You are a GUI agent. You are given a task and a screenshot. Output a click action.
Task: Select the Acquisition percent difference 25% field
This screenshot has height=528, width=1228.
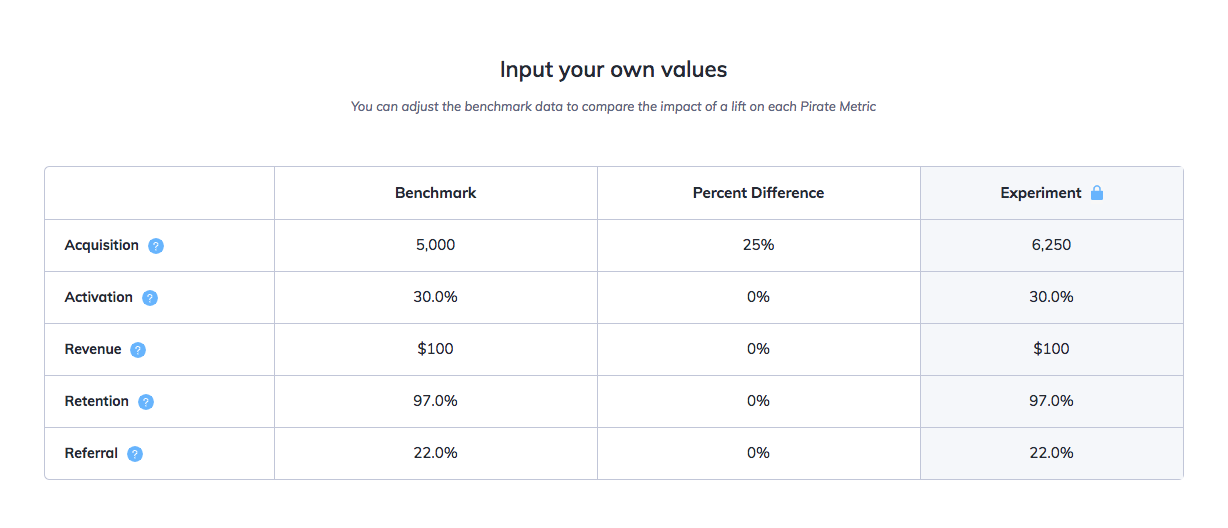[x=758, y=245]
